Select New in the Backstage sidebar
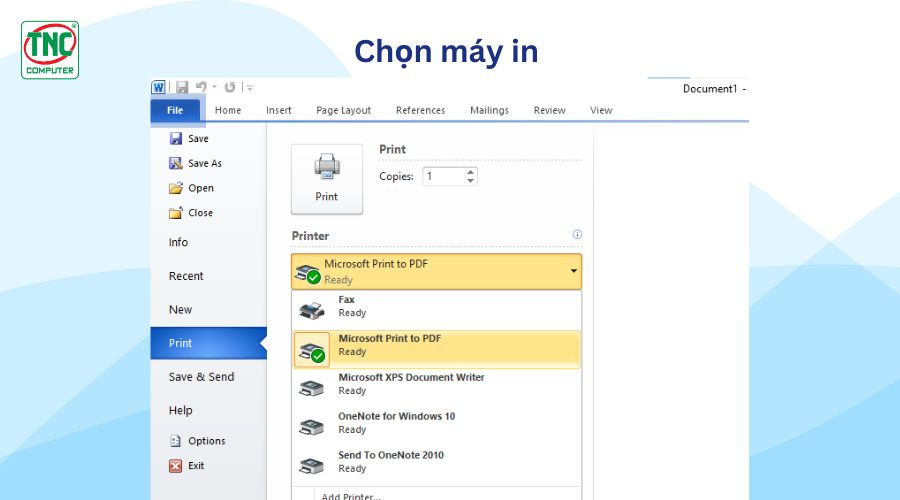This screenshot has width=900, height=500. tap(180, 309)
